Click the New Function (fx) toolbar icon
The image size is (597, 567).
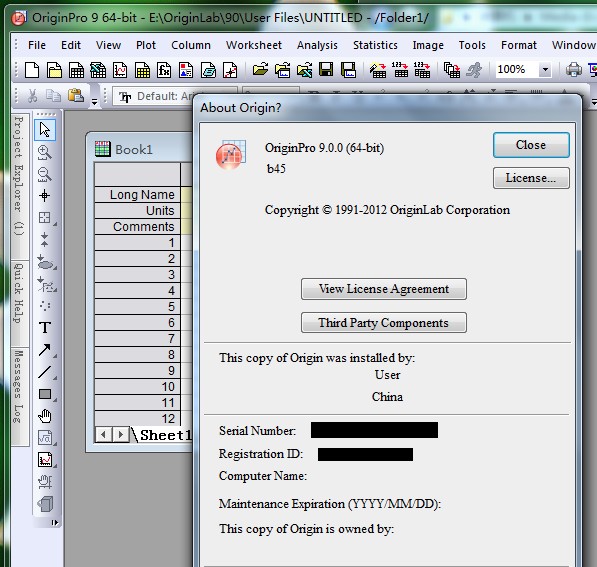tap(164, 70)
